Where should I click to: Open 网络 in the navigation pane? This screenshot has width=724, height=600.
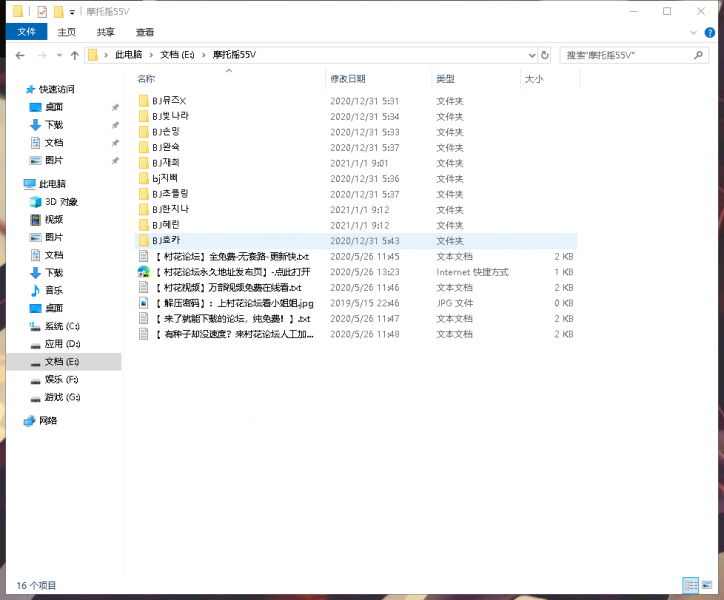[x=48, y=421]
